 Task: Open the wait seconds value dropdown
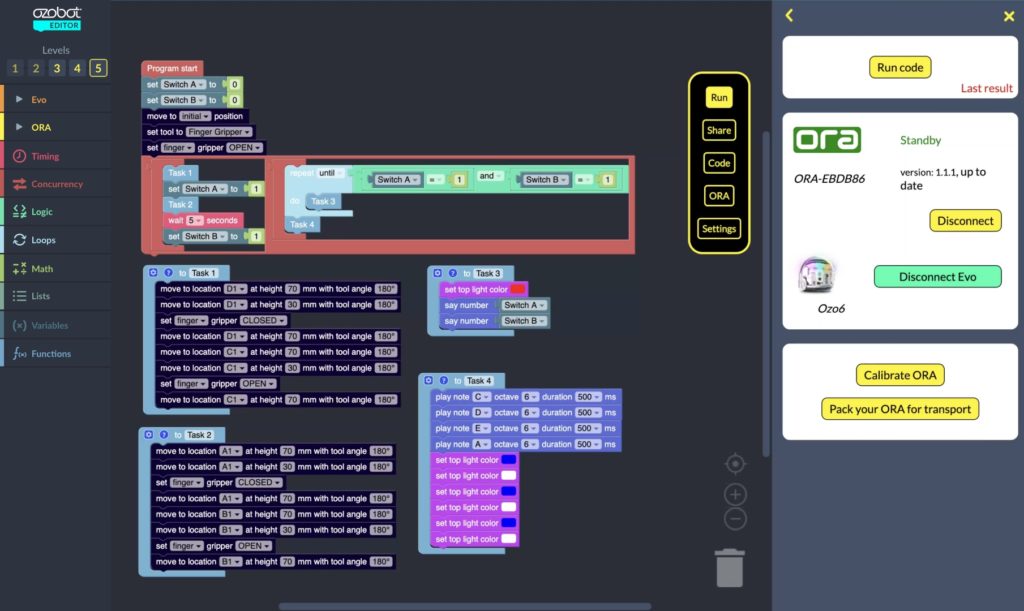pos(195,220)
